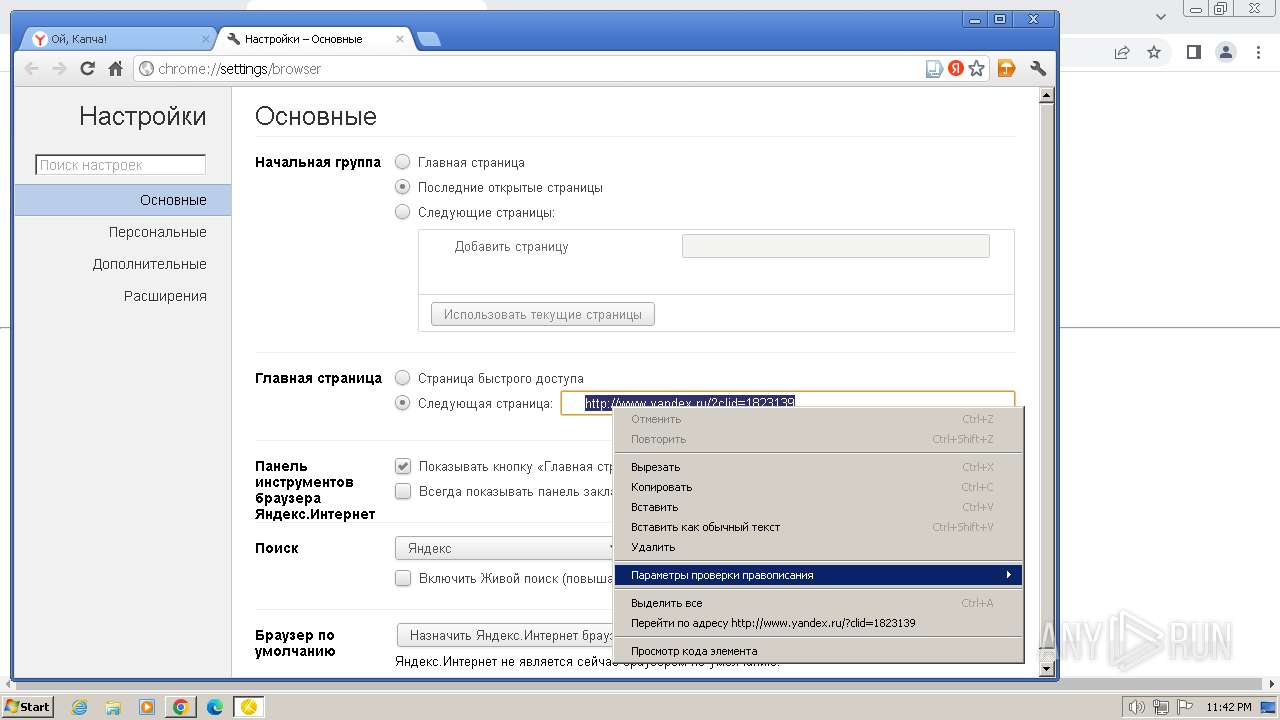Viewport: 1280px width, 720px height.
Task: Select 'Следующая страница:' radio option
Action: click(x=402, y=403)
